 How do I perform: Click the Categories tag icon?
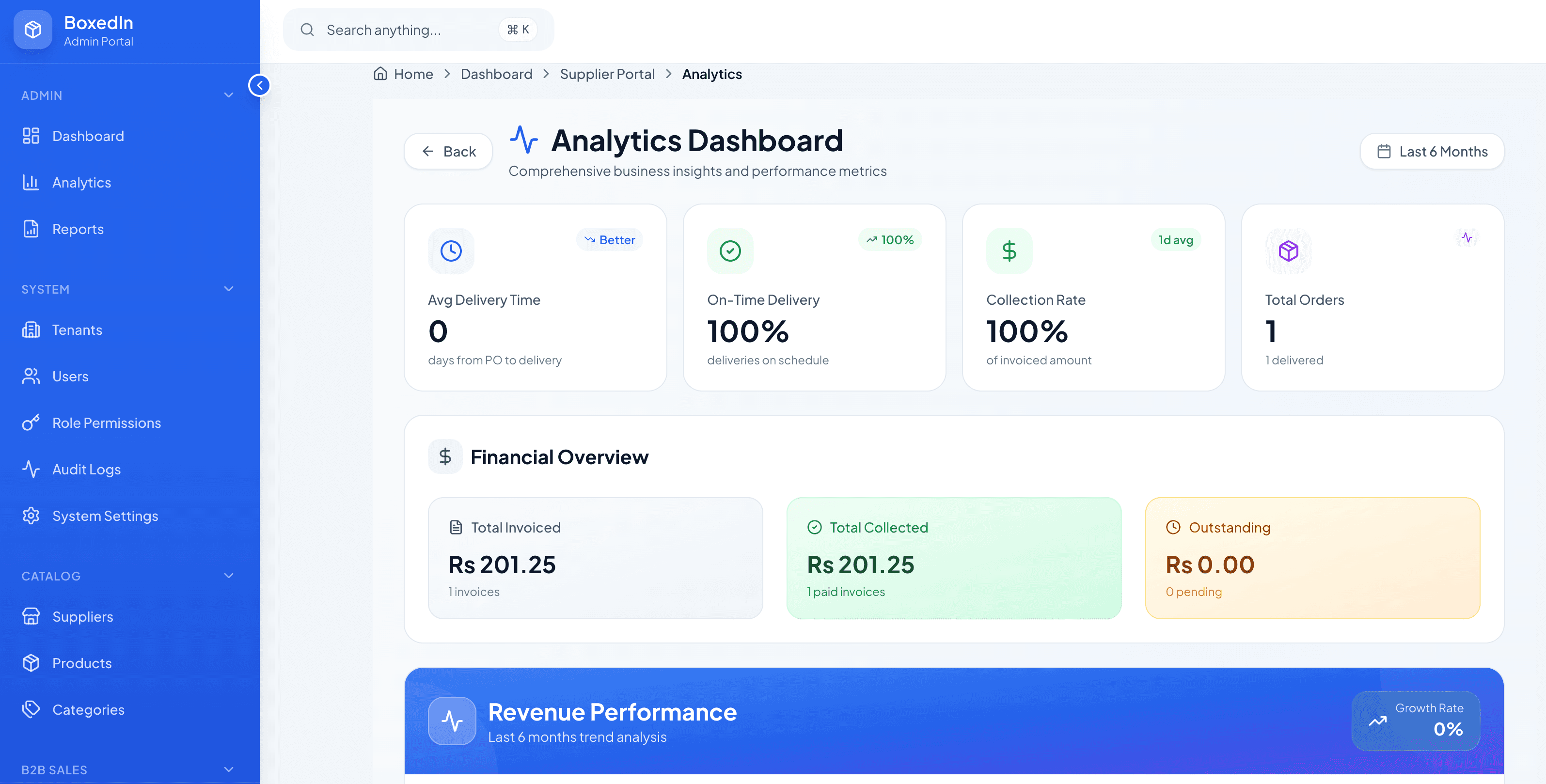[x=31, y=709]
